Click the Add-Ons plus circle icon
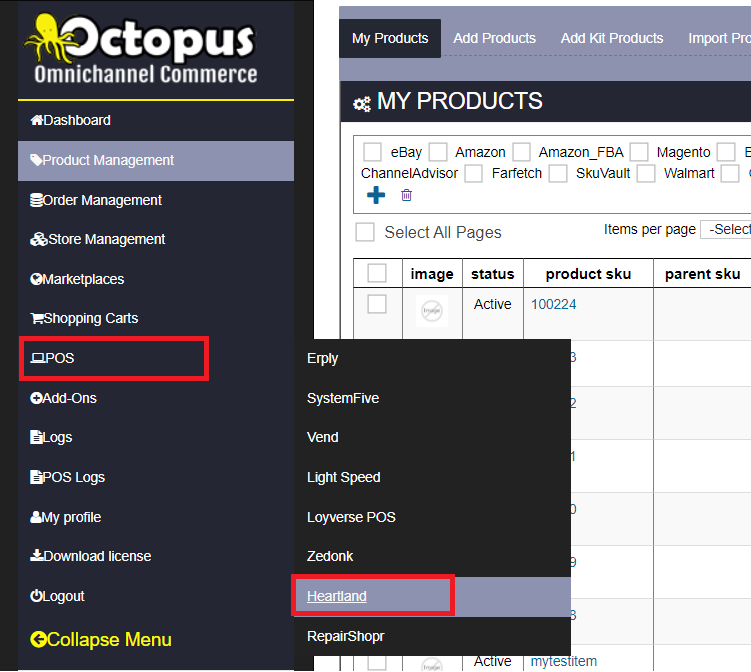Viewport: 751px width, 672px height. (x=36, y=398)
